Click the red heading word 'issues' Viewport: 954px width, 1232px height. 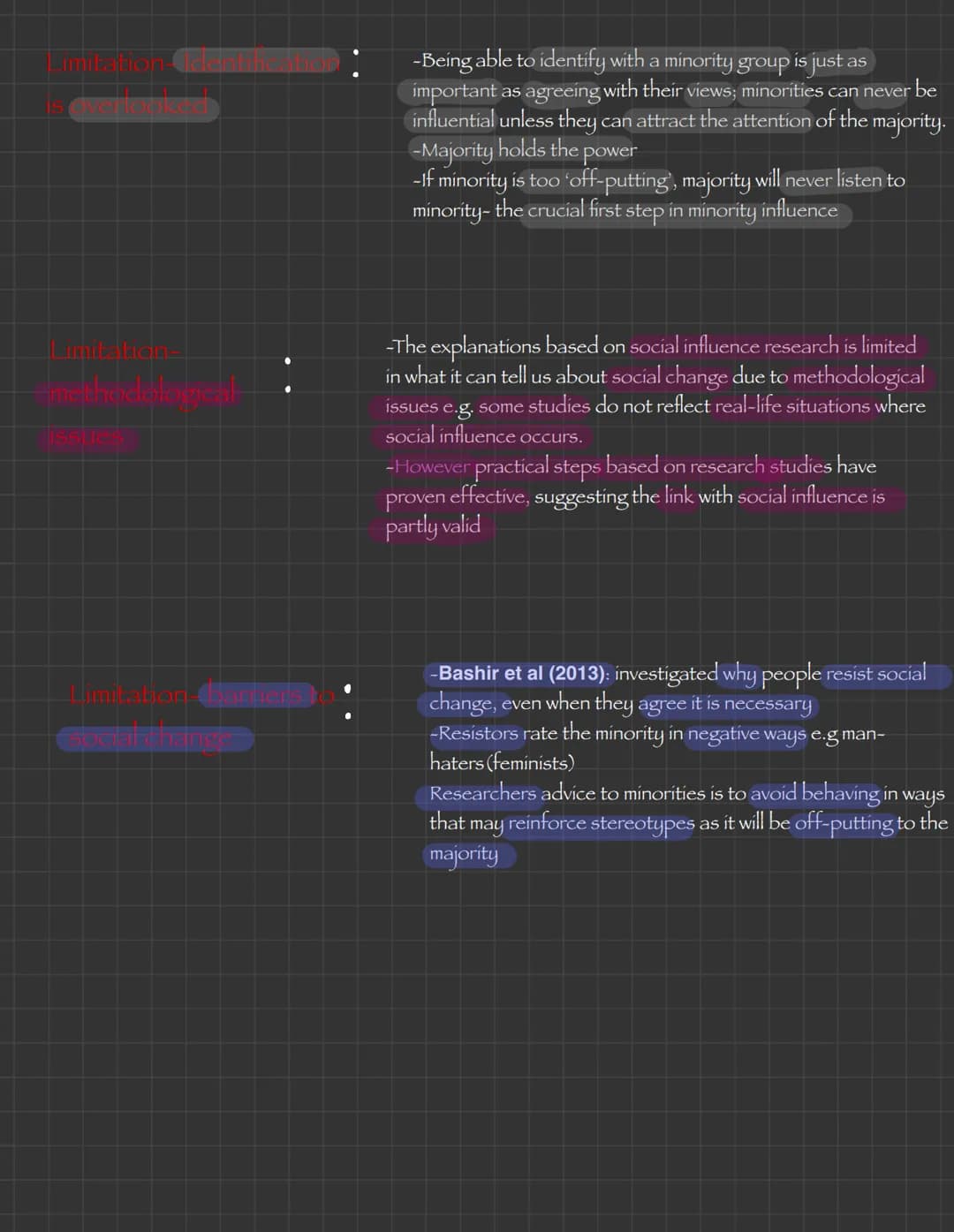(x=87, y=436)
